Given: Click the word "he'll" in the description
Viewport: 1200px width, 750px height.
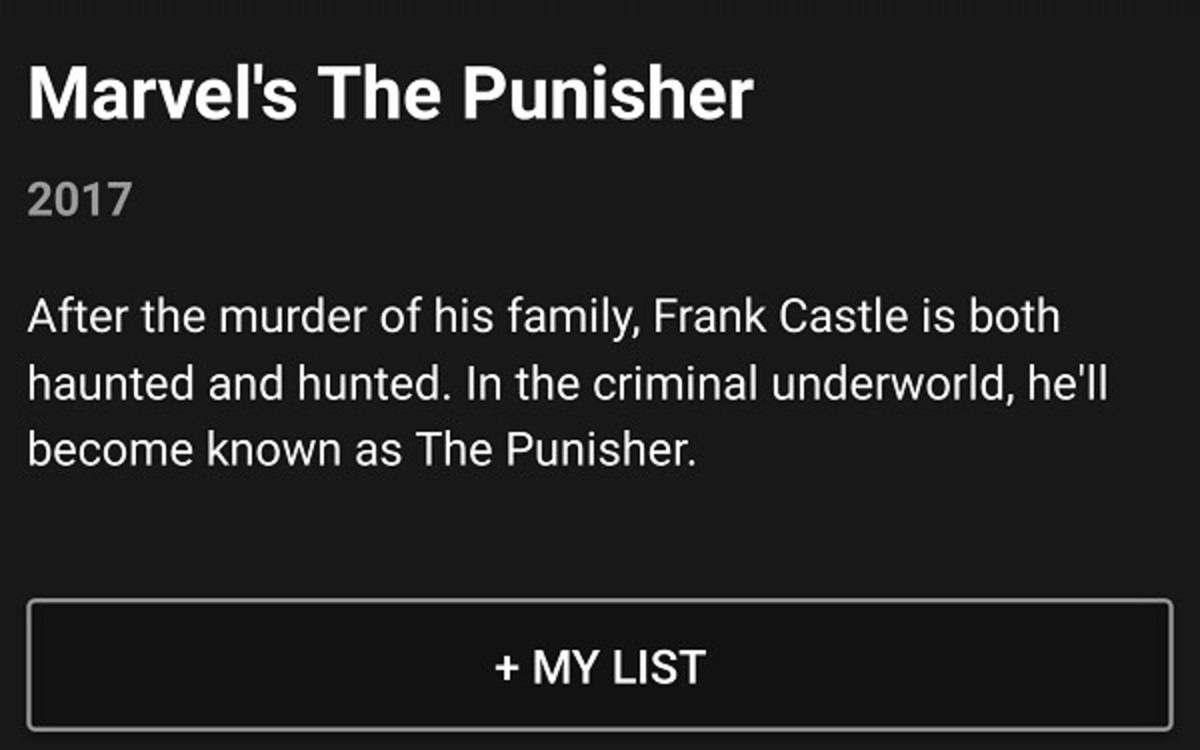Looking at the screenshot, I should 1068,384.
